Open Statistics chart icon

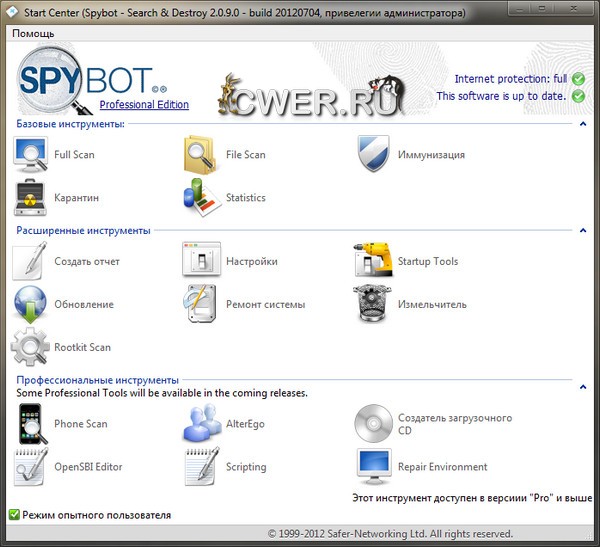(202, 197)
